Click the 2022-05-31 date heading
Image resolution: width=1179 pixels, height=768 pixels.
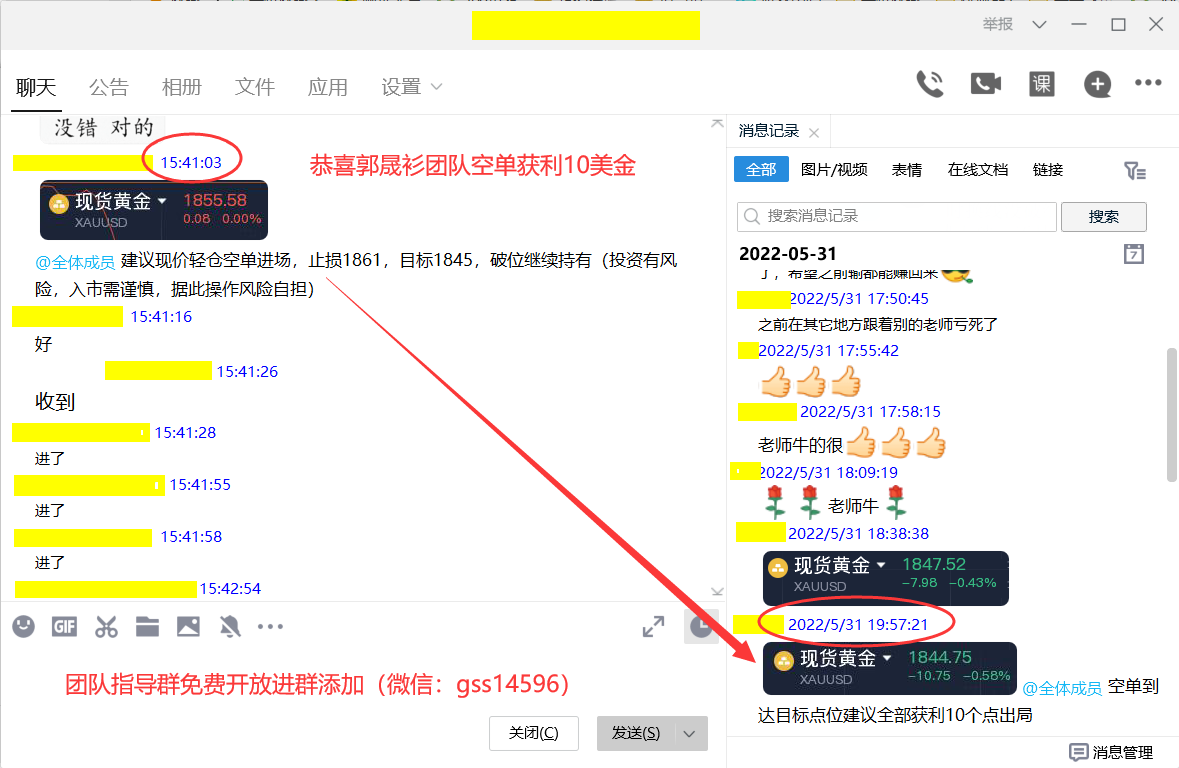[787, 253]
